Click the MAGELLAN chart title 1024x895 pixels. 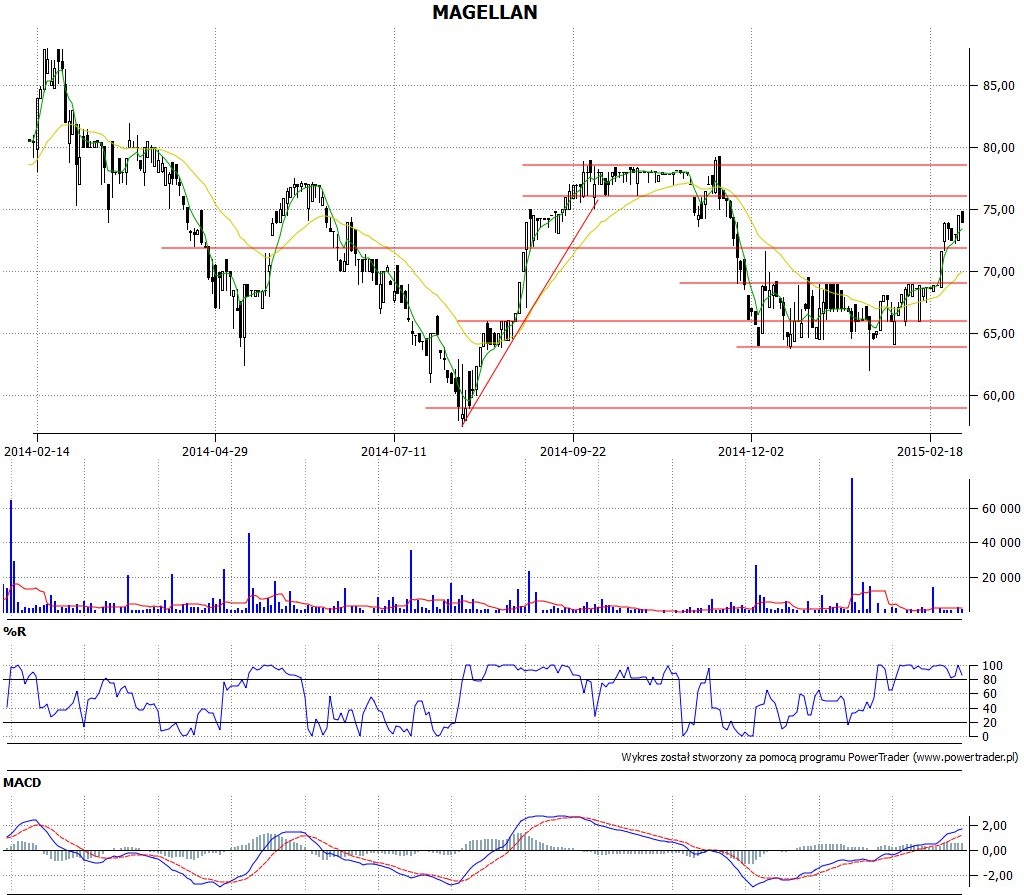[x=485, y=12]
